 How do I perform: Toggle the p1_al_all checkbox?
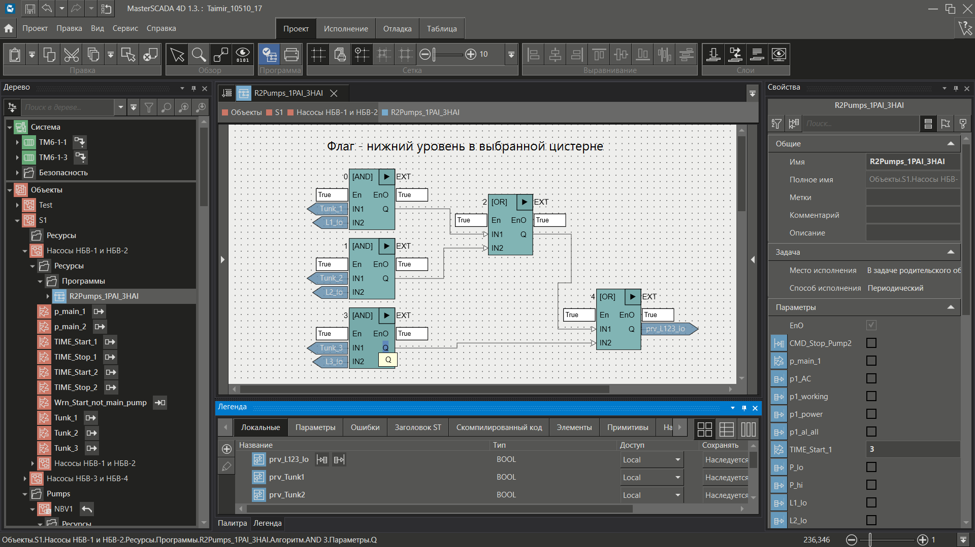pyautogui.click(x=871, y=431)
